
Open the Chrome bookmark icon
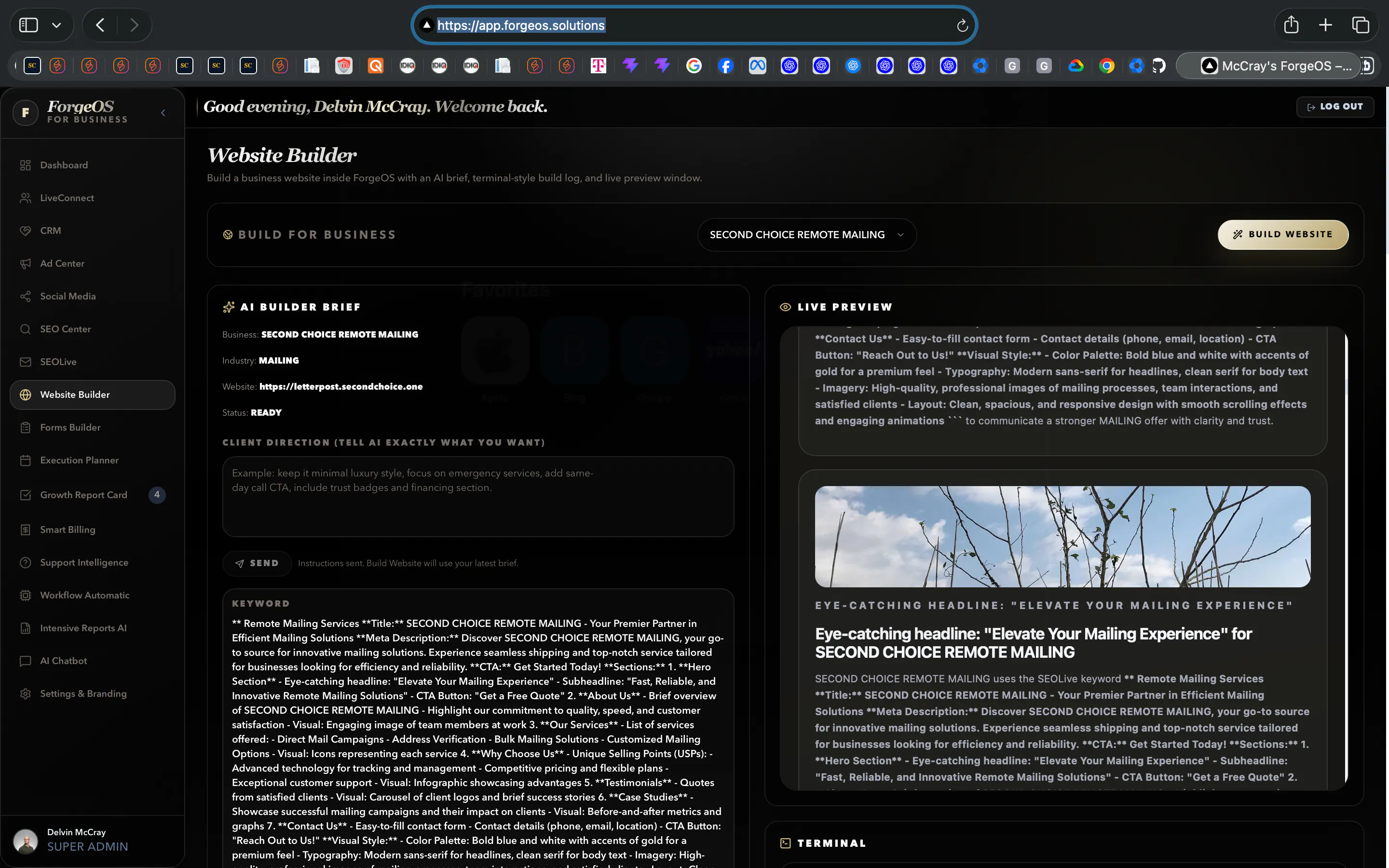[x=1107, y=66]
